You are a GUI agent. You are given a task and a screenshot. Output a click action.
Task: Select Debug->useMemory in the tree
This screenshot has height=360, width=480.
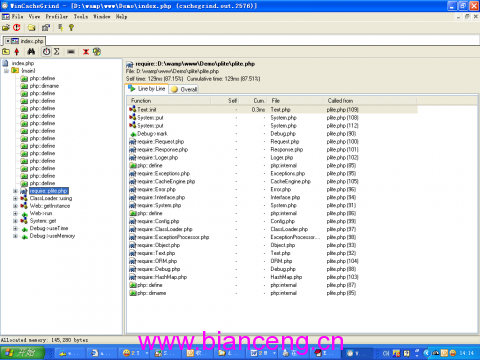pos(52,236)
